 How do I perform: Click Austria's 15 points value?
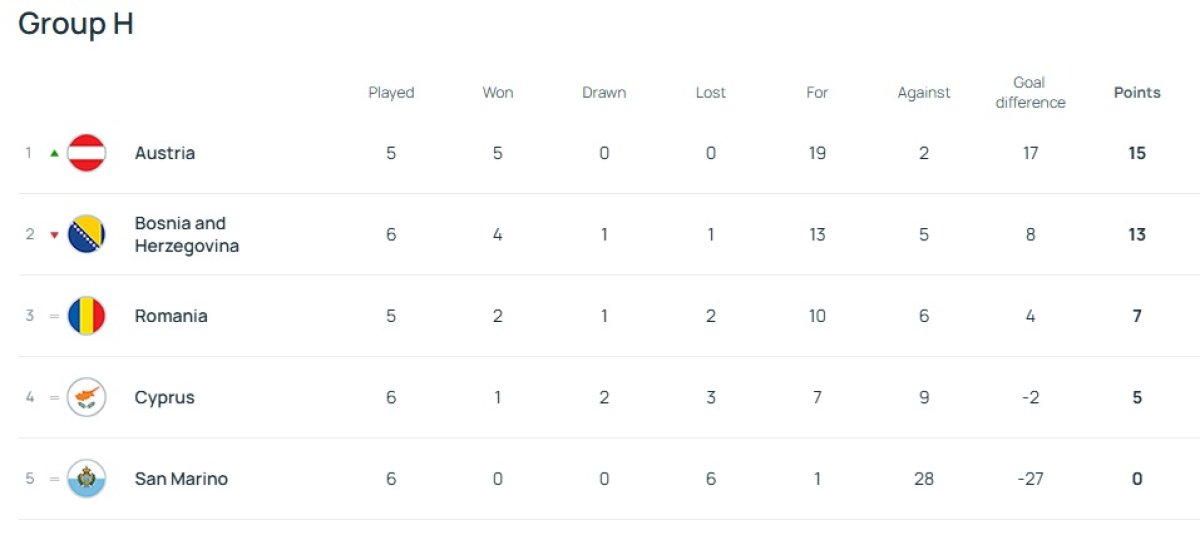[x=1137, y=153]
